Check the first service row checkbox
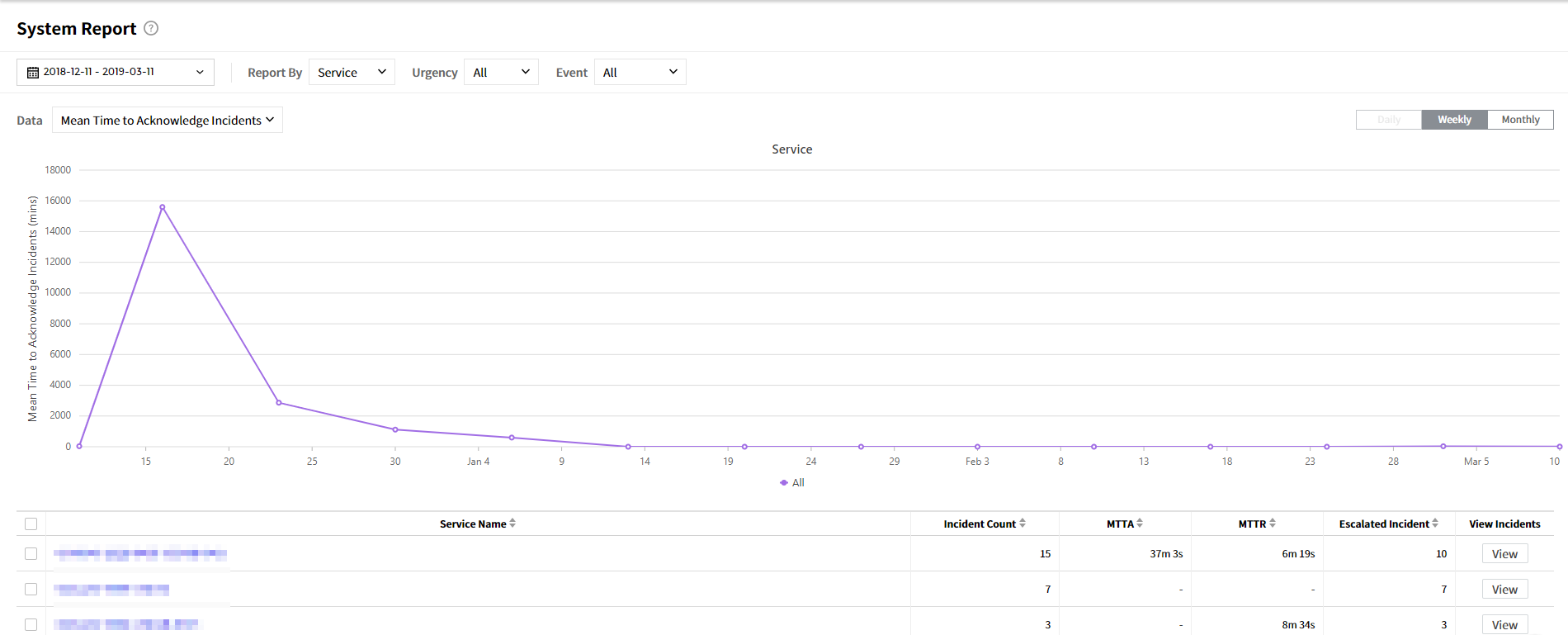The width and height of the screenshot is (1568, 635). click(31, 554)
